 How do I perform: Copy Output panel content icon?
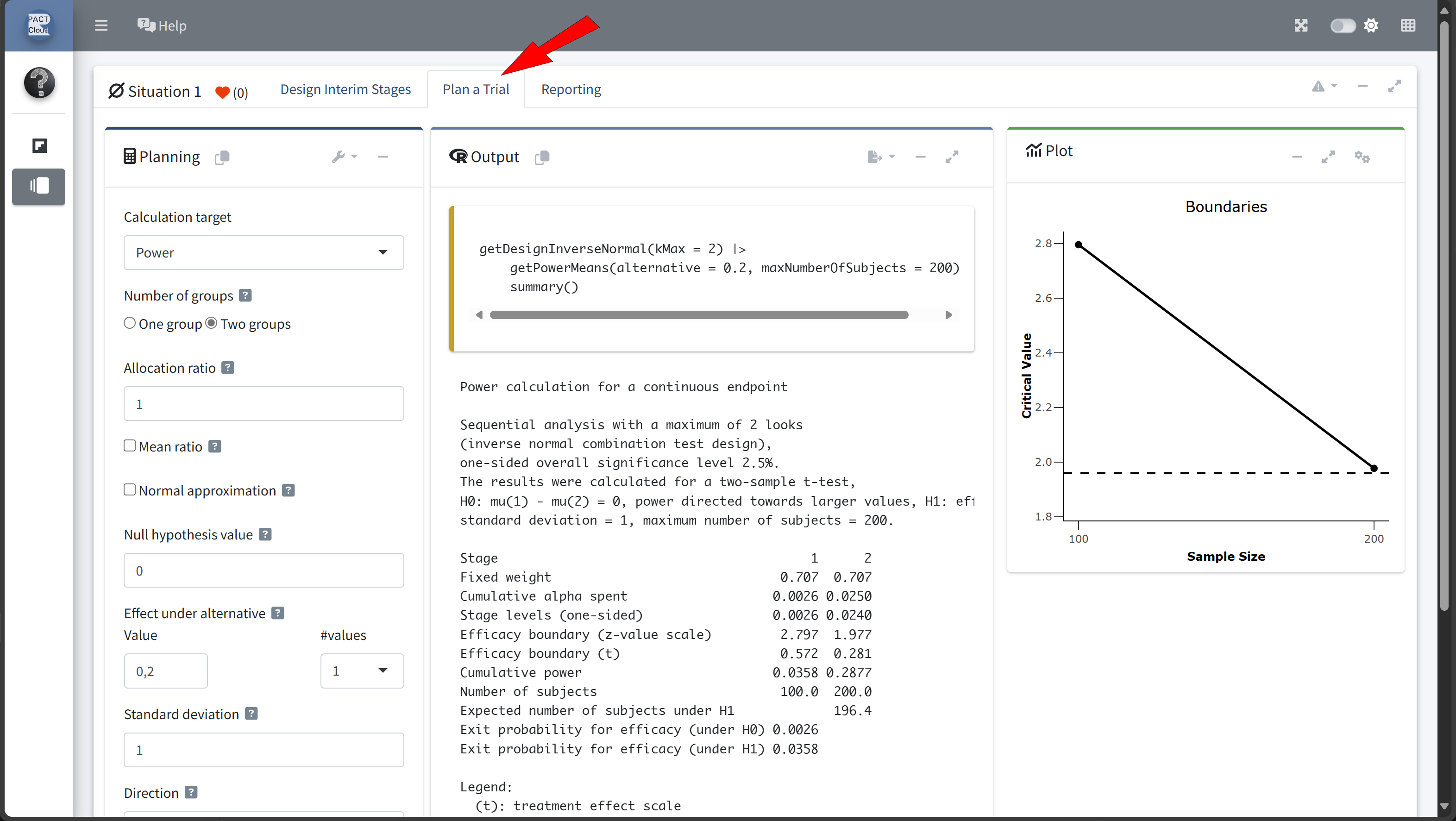(542, 157)
